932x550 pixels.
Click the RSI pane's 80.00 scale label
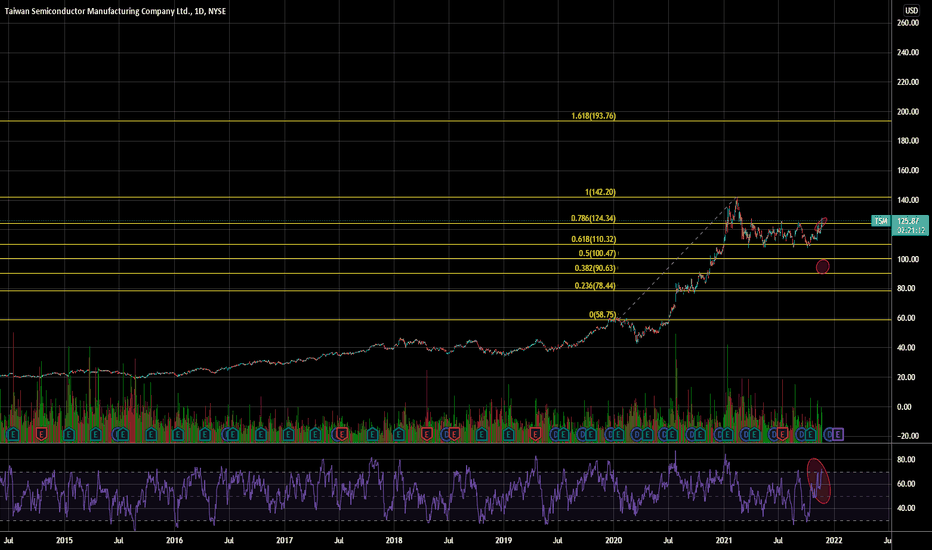906,460
